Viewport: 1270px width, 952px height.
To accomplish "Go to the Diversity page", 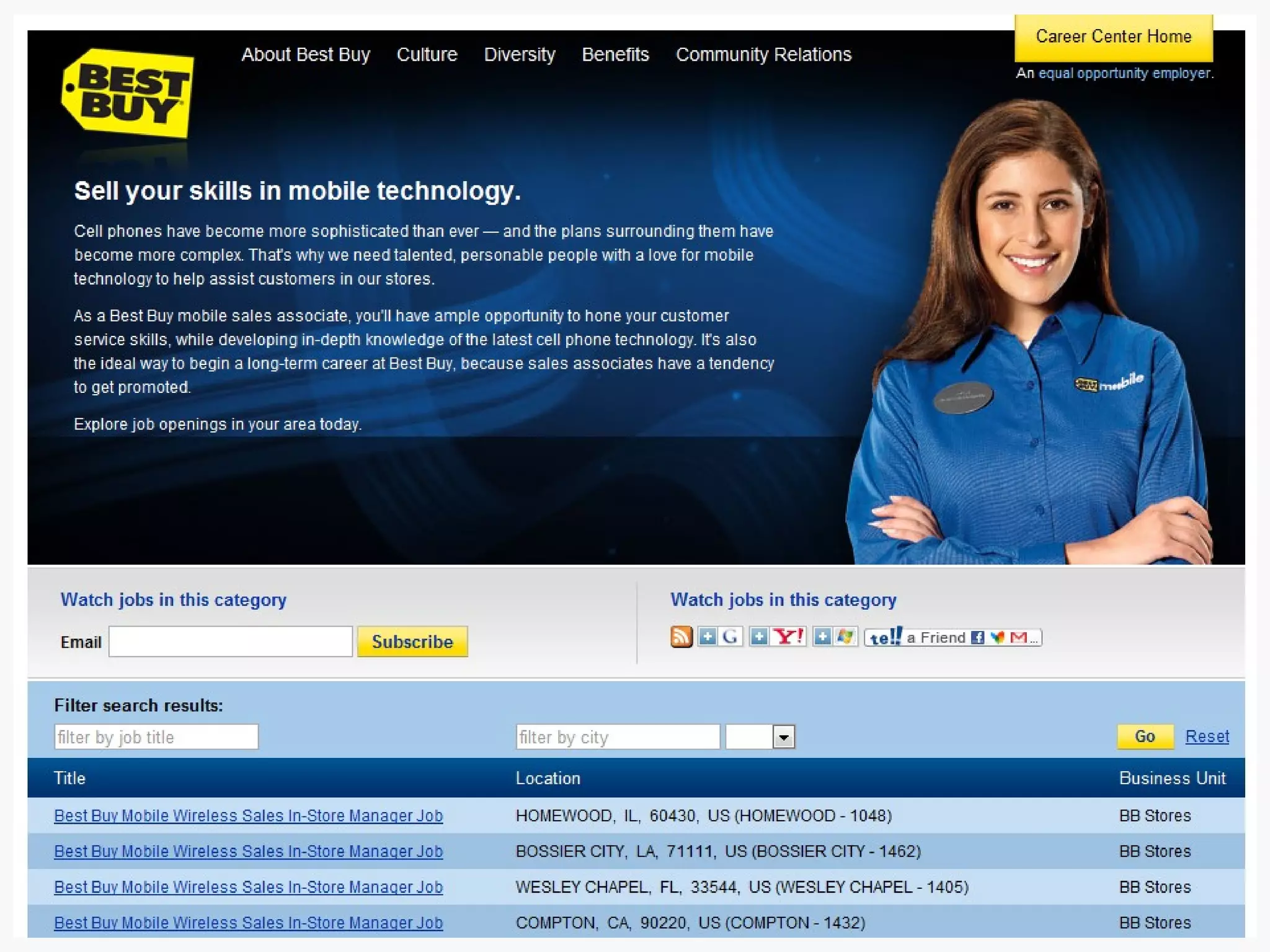I will tap(519, 55).
